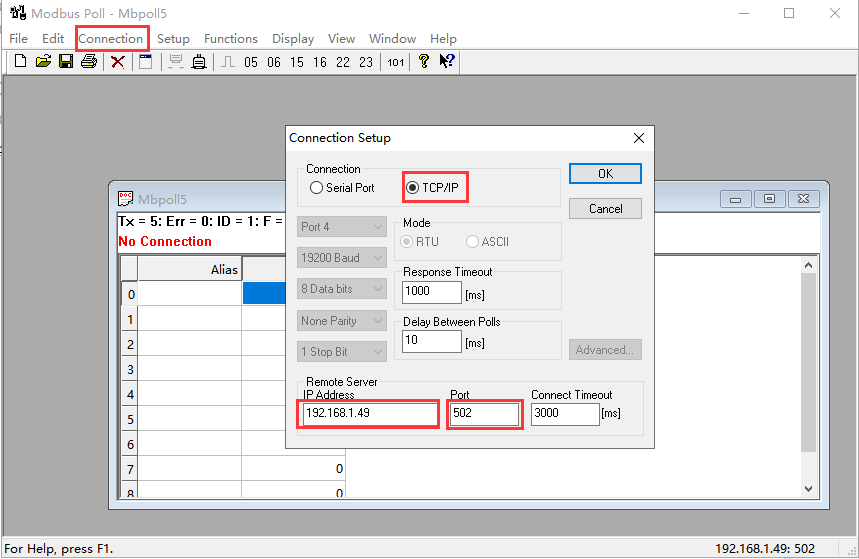
Task: Click the IP Address input field
Action: [x=370, y=414]
